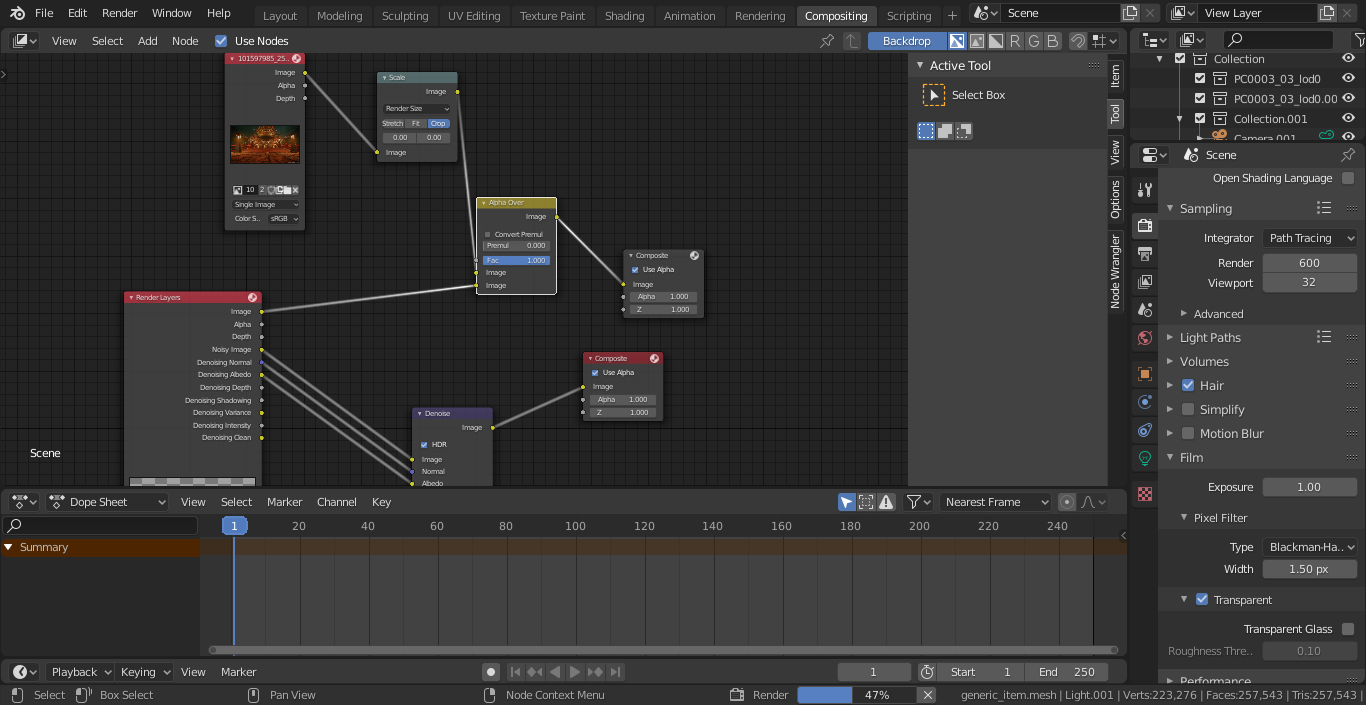The image size is (1366, 705).
Task: Uncheck the Transparent film checkbox
Action: pyautogui.click(x=1202, y=600)
